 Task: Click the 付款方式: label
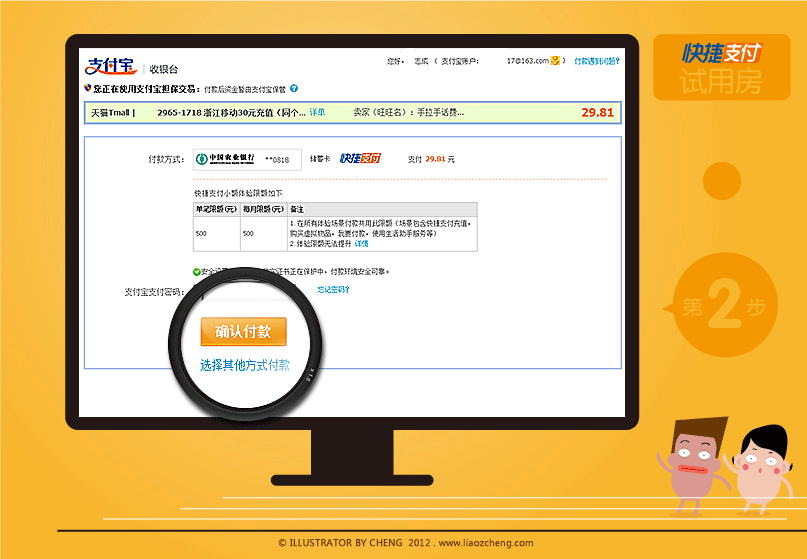pyautogui.click(x=166, y=160)
